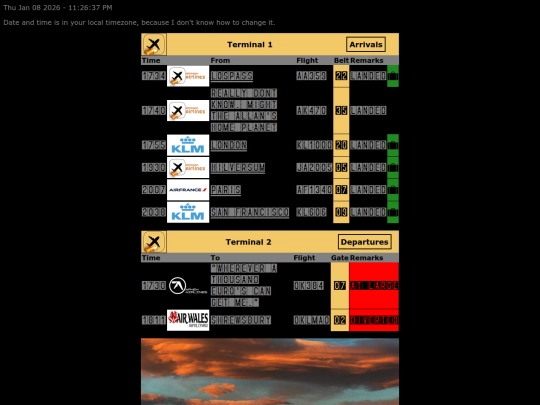The height and width of the screenshot is (405, 540).
Task: Click the DIVERTED red remark
Action: tap(374, 320)
